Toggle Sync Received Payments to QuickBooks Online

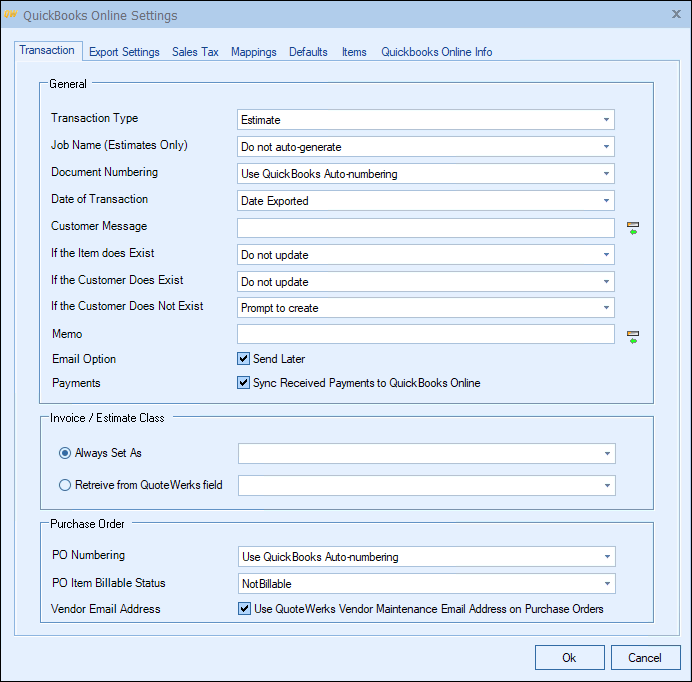point(243,383)
